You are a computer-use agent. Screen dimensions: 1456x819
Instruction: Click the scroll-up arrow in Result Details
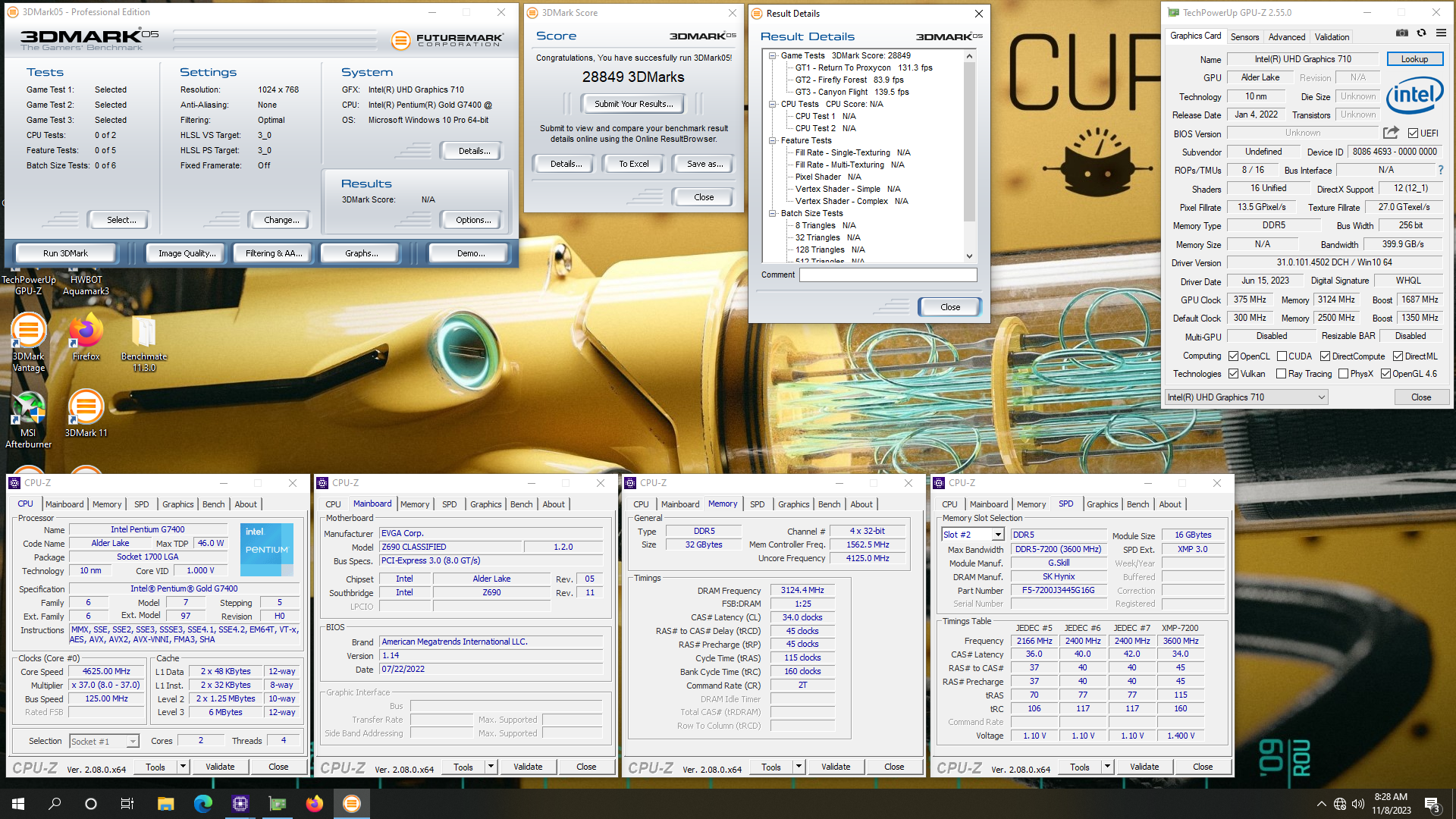(969, 56)
